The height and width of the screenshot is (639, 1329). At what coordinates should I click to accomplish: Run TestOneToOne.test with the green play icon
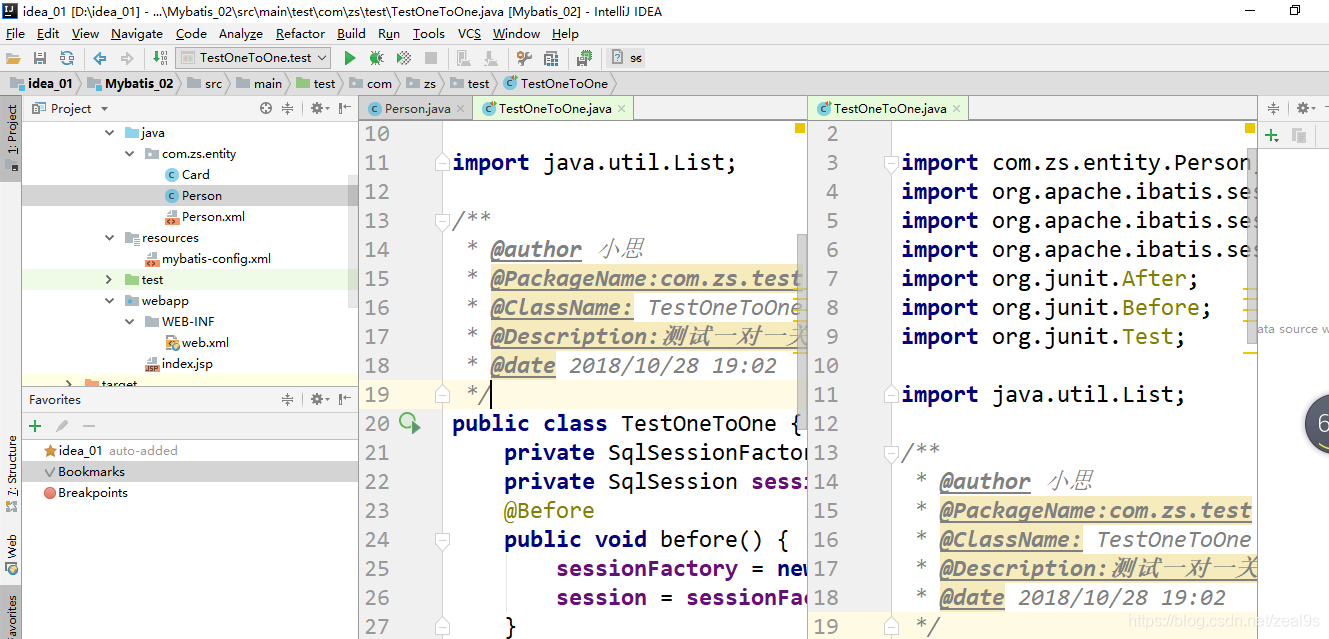click(x=349, y=58)
